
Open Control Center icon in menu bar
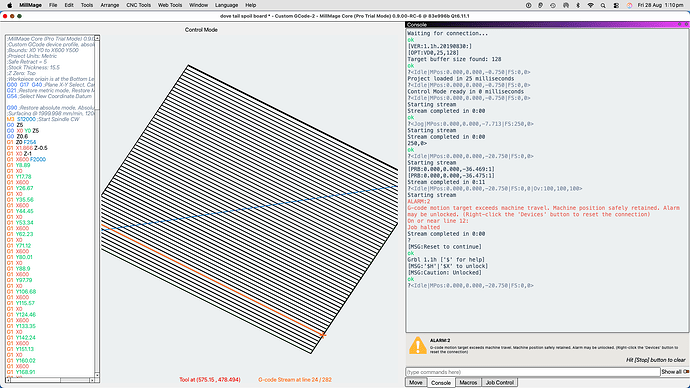point(616,5)
